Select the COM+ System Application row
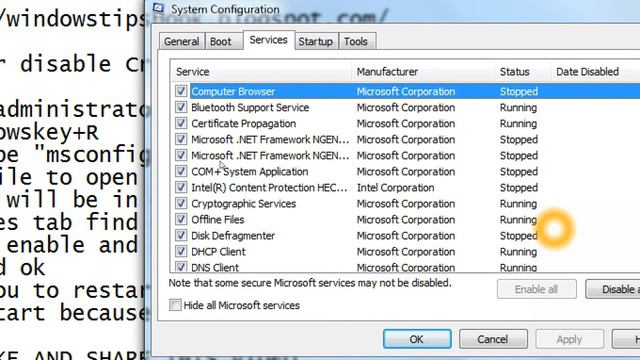640x360 pixels. pyautogui.click(x=406, y=171)
